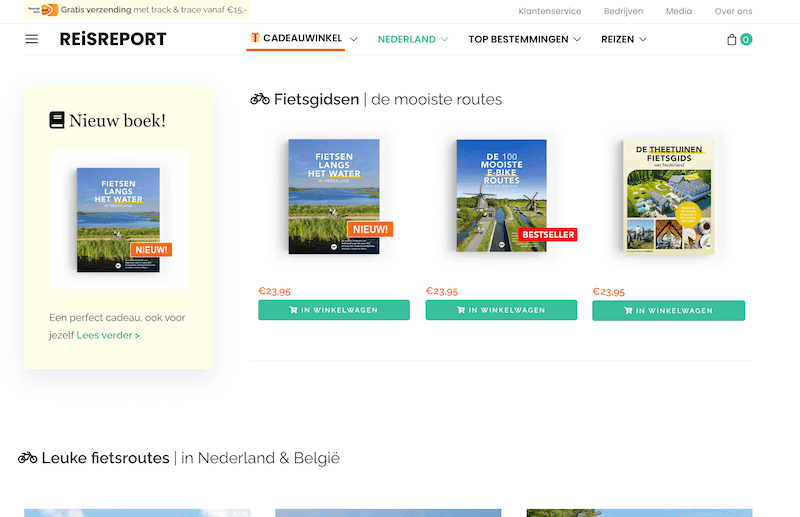800x517 pixels.
Task: Open the Bedrijven top link
Action: (x=623, y=11)
